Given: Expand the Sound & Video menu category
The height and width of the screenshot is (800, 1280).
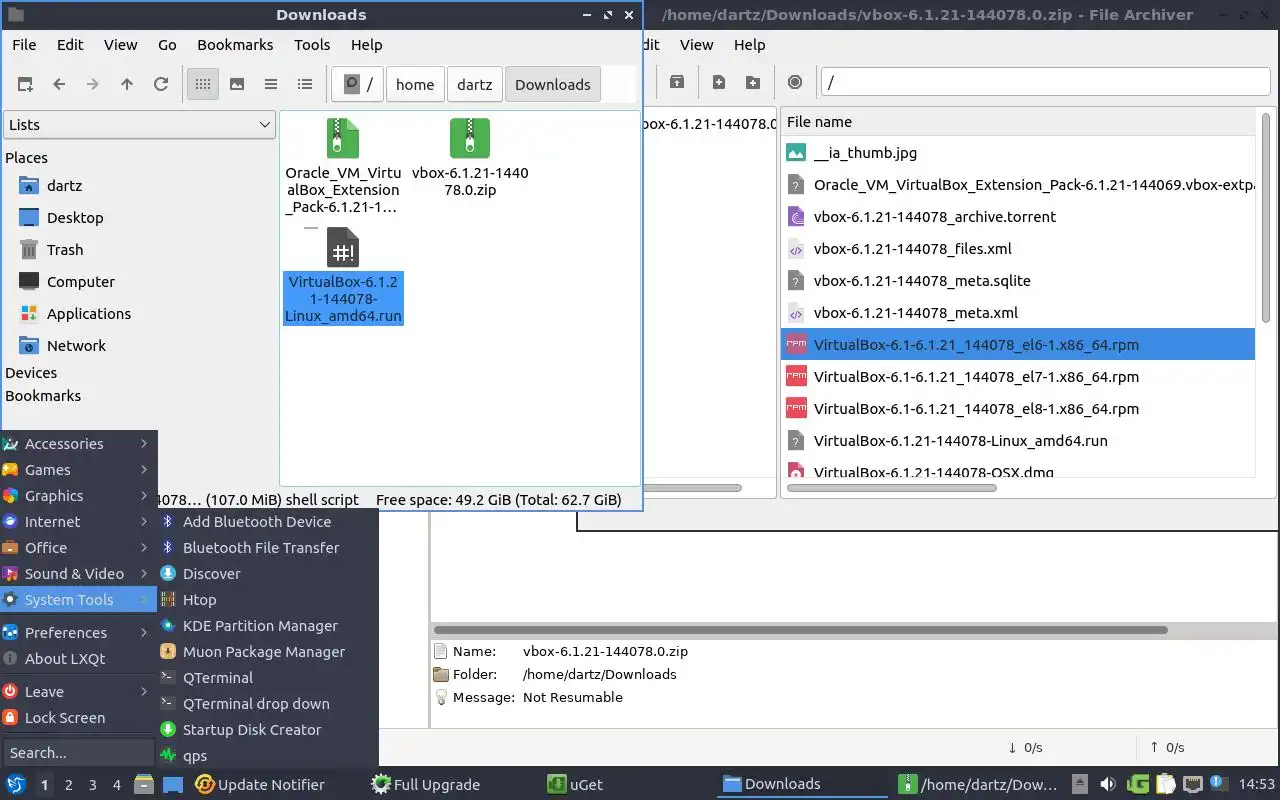Looking at the screenshot, I should click(x=78, y=574).
